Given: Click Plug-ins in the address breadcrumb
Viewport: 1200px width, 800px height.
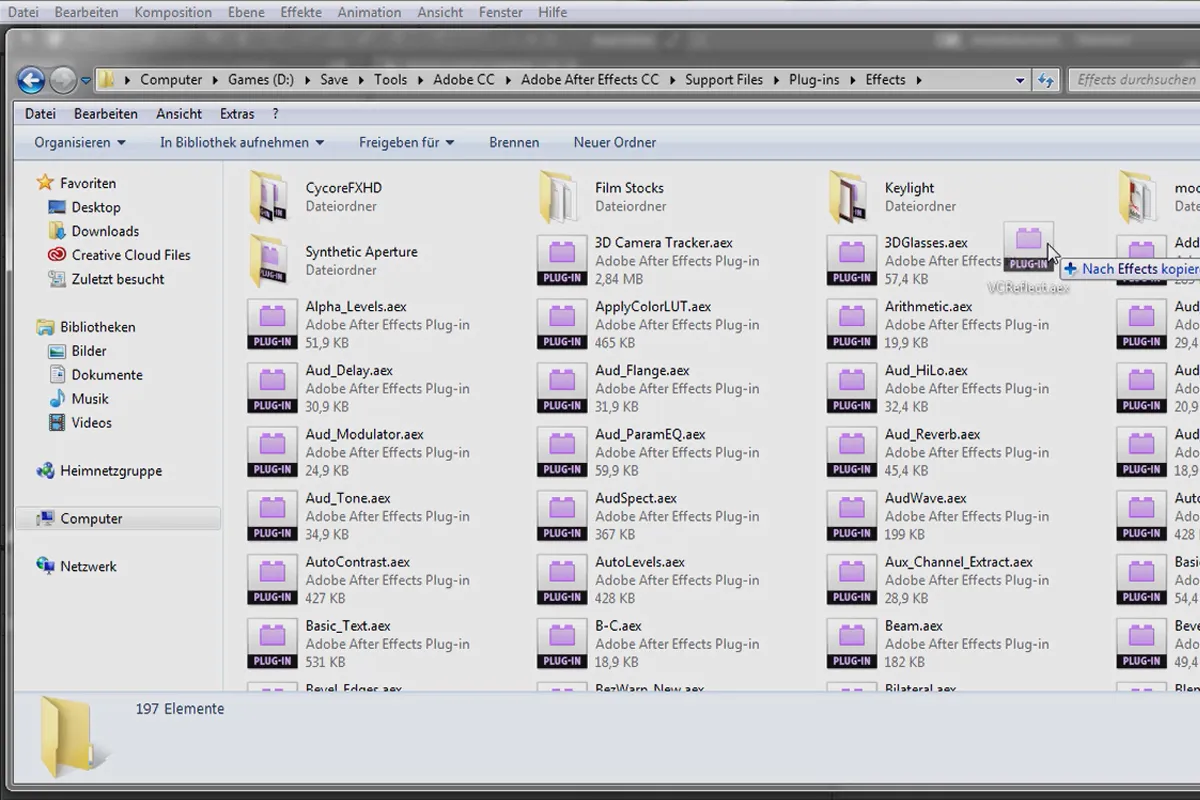Looking at the screenshot, I should pos(815,80).
